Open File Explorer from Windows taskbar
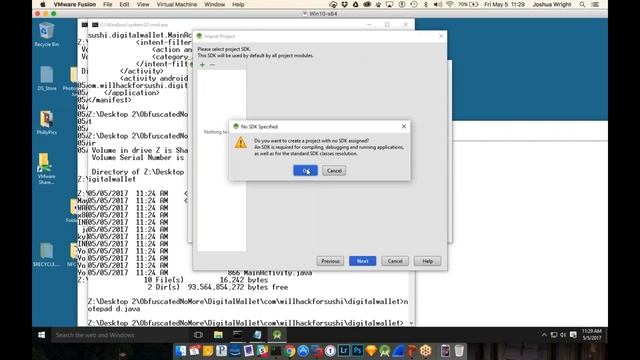Viewport: 640px width, 360px height. (x=218, y=335)
